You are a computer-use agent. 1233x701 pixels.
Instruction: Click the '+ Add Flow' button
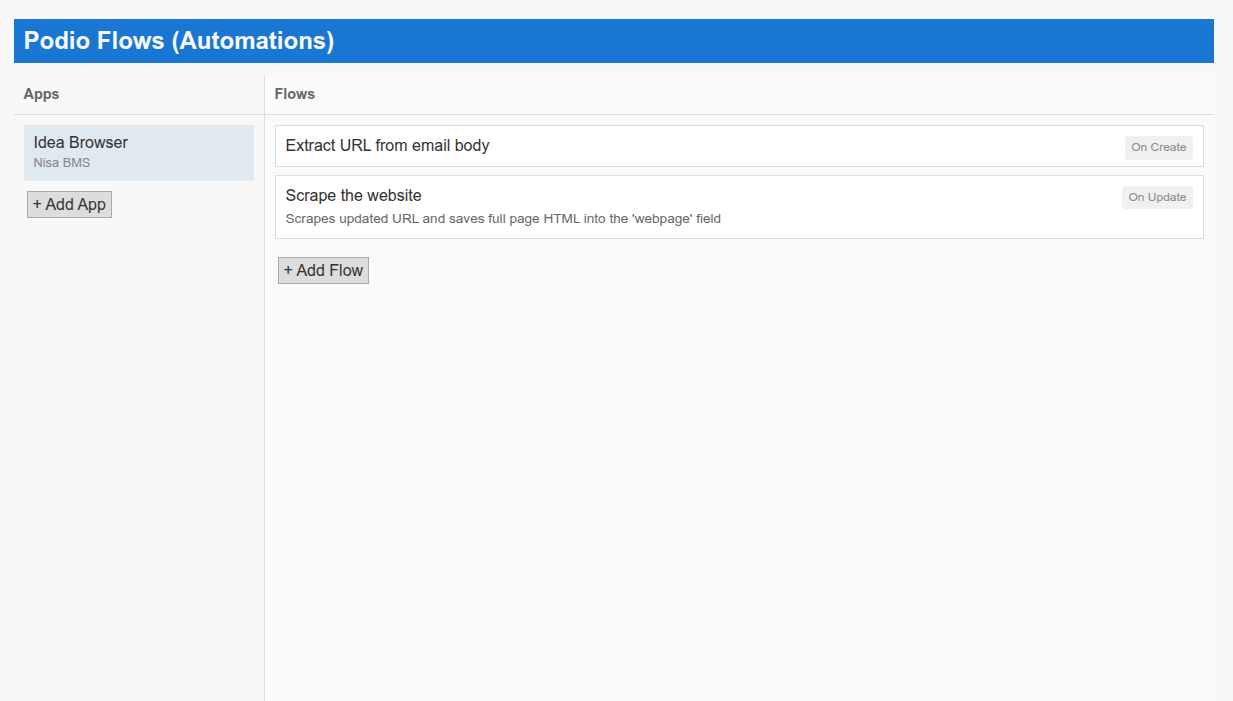[323, 270]
